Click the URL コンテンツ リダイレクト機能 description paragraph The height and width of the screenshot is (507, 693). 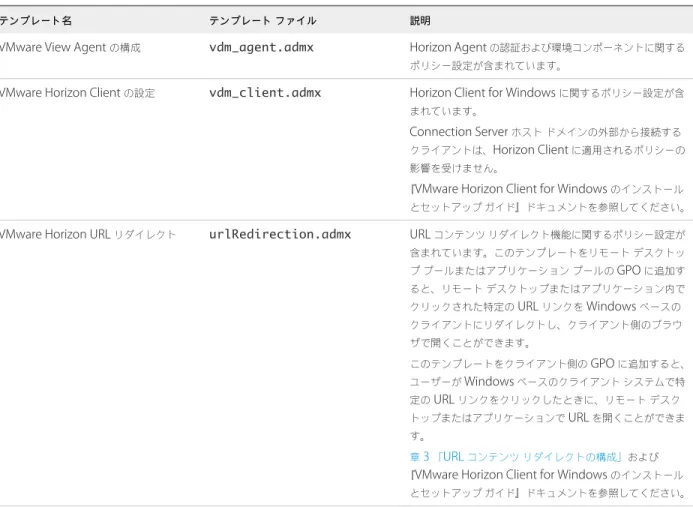pos(547,288)
